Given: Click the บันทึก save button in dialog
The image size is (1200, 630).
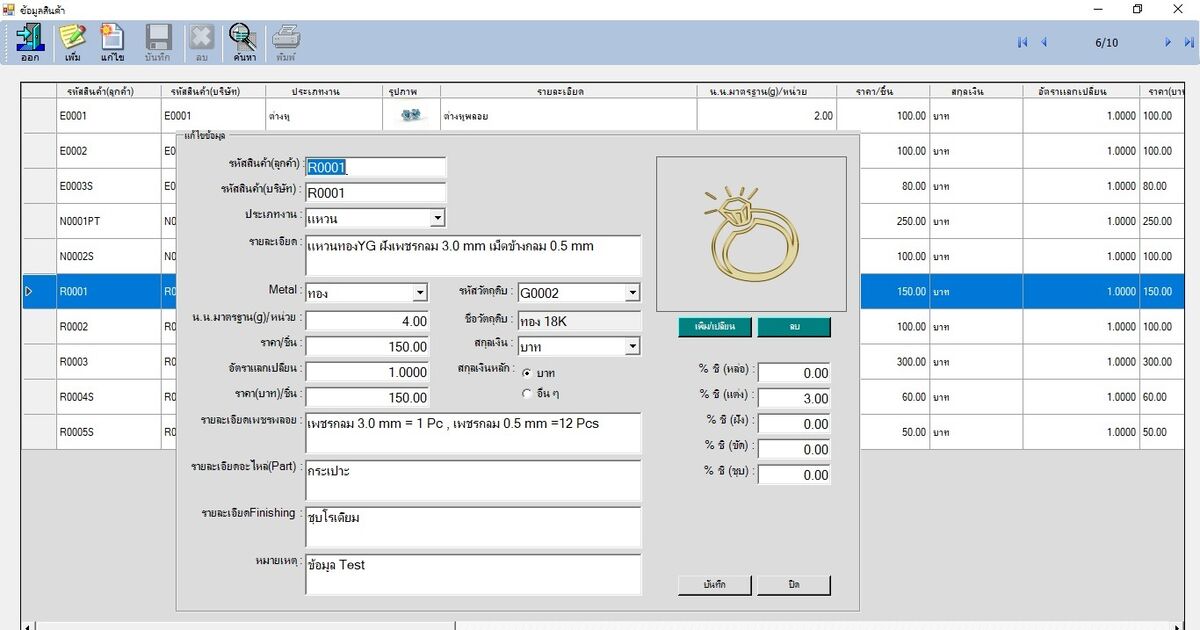Looking at the screenshot, I should point(714,584).
